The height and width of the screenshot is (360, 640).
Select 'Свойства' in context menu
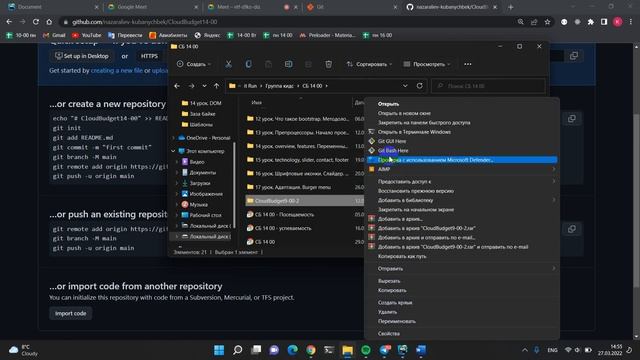(389, 333)
